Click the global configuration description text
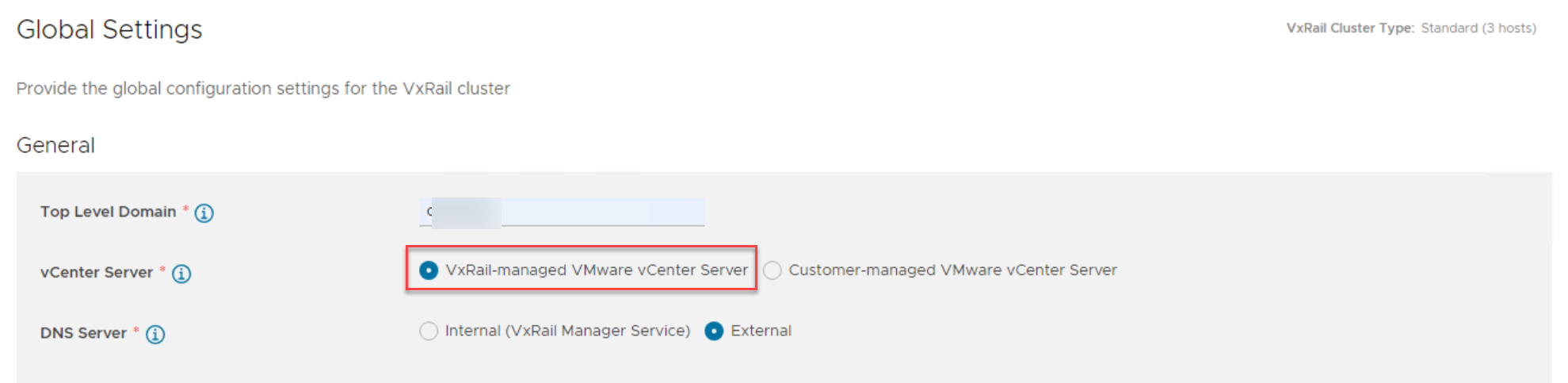This screenshot has height=383, width=1568. click(x=263, y=88)
